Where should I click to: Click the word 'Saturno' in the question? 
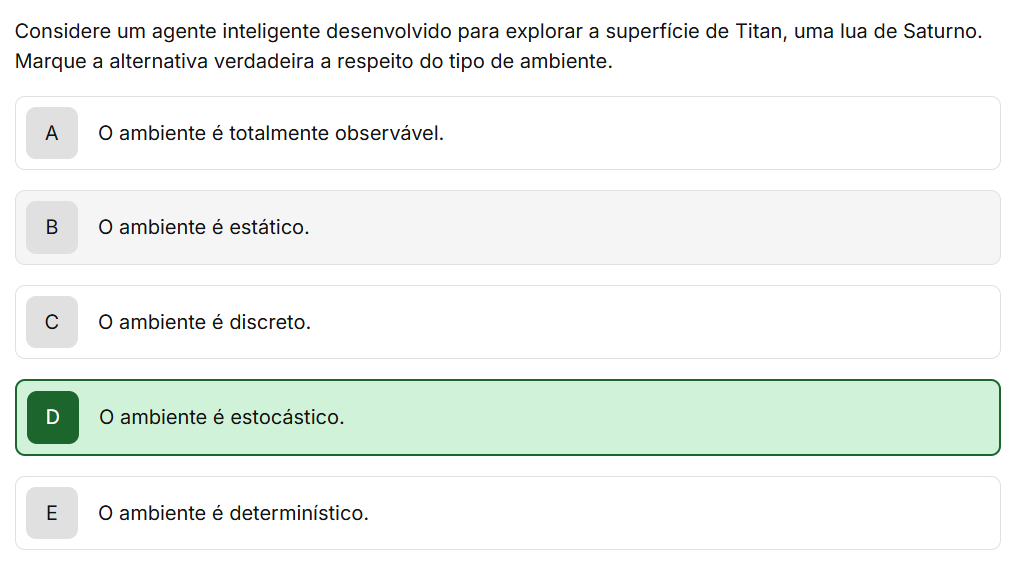[x=942, y=31]
